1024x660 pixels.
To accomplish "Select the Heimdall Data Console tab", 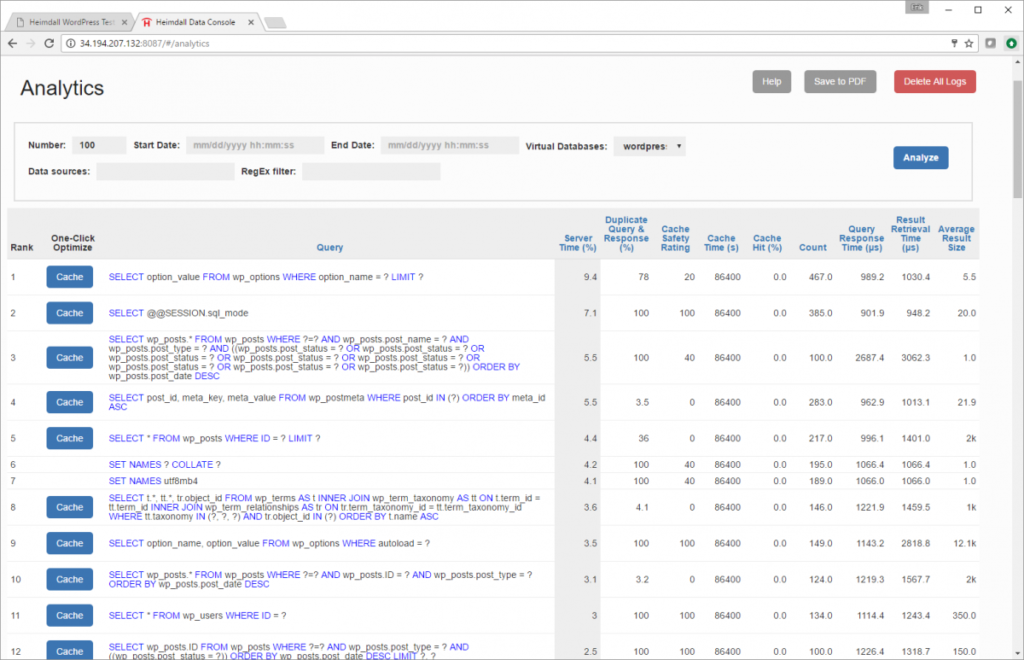I will coord(197,22).
